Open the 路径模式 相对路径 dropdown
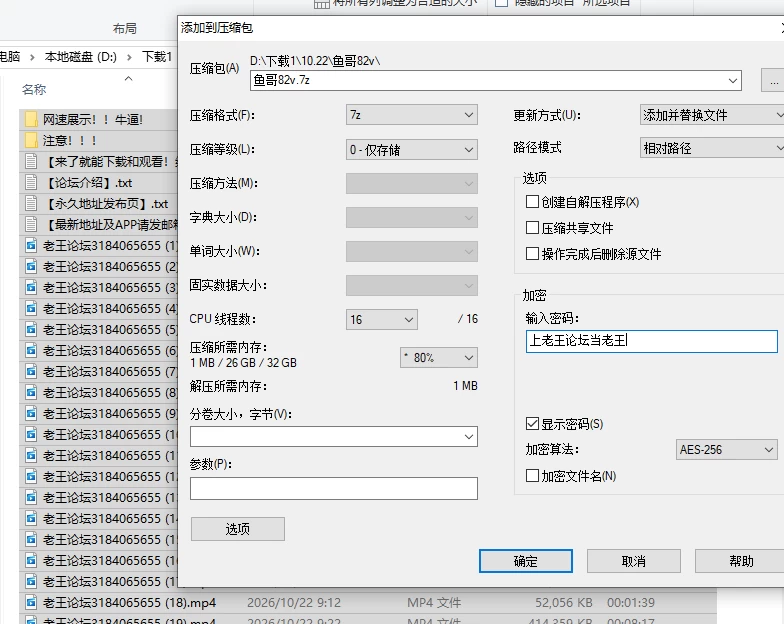784x624 pixels. [712, 148]
